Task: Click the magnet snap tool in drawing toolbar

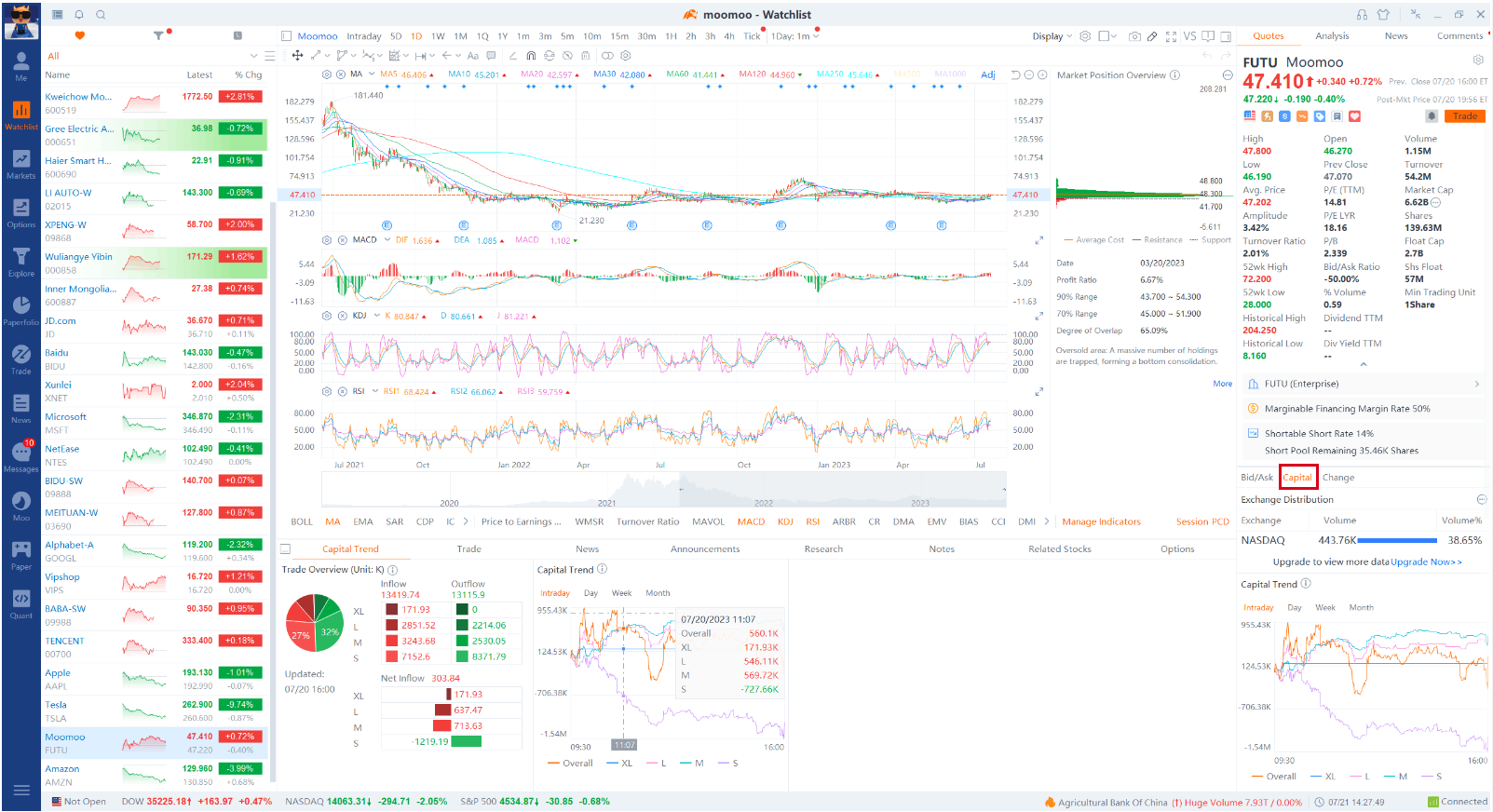Action: point(531,56)
